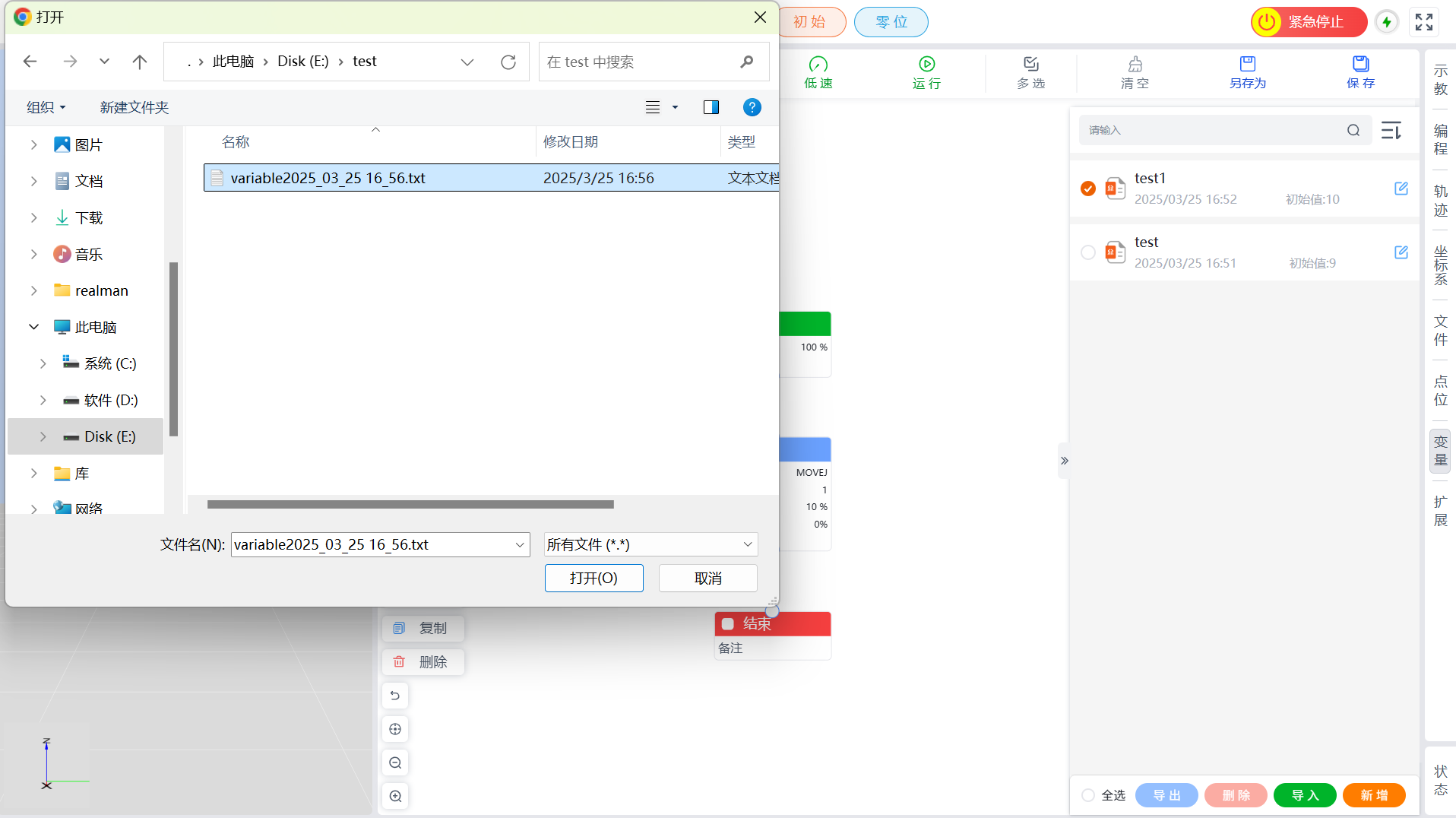Click the fullscreen expand icon
Viewport: 1456px width, 818px height.
coord(1424,22)
